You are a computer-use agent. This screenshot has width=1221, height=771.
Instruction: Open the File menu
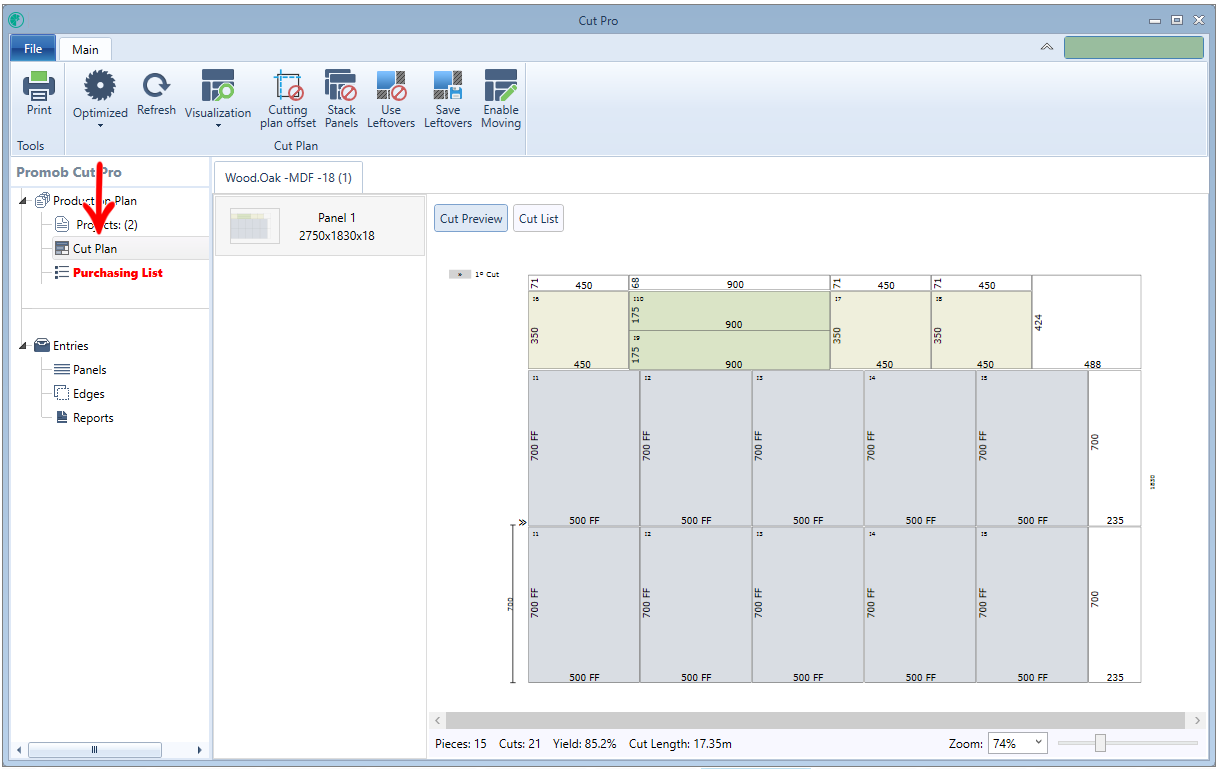coord(33,49)
